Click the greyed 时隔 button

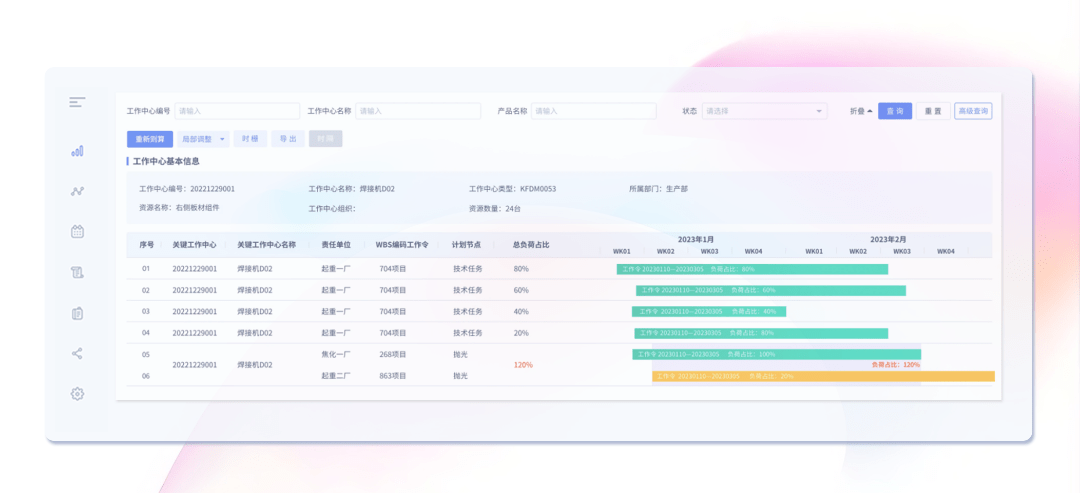pyautogui.click(x=325, y=139)
